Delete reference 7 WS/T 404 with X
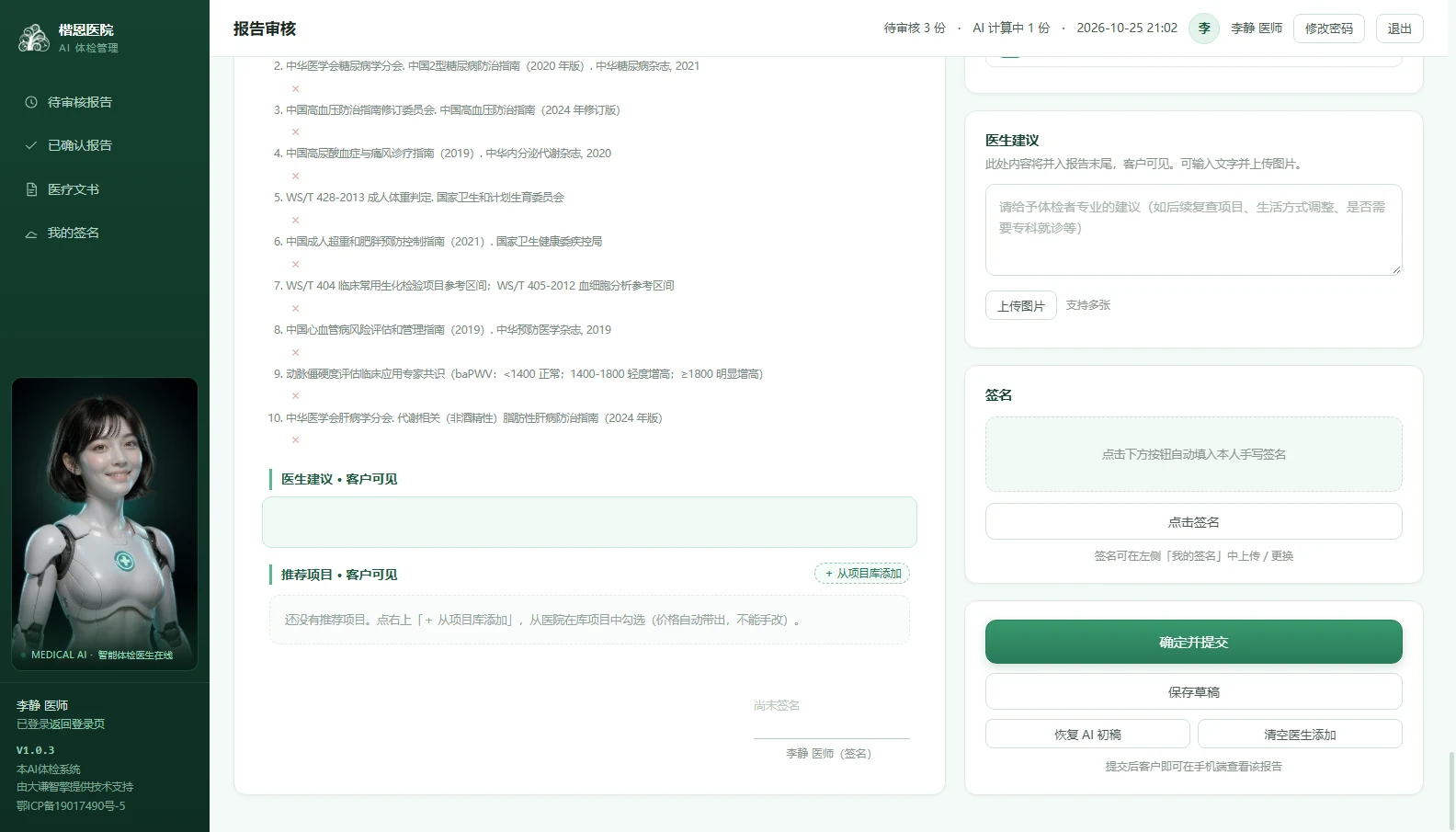The width and height of the screenshot is (1456, 832). [x=295, y=308]
